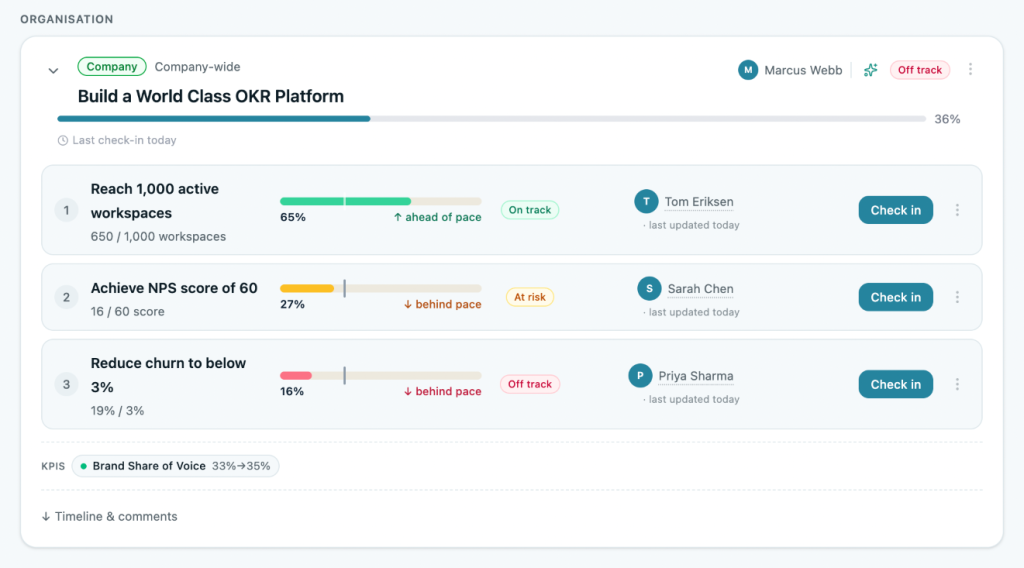Expand Timeline & comments

point(109,516)
